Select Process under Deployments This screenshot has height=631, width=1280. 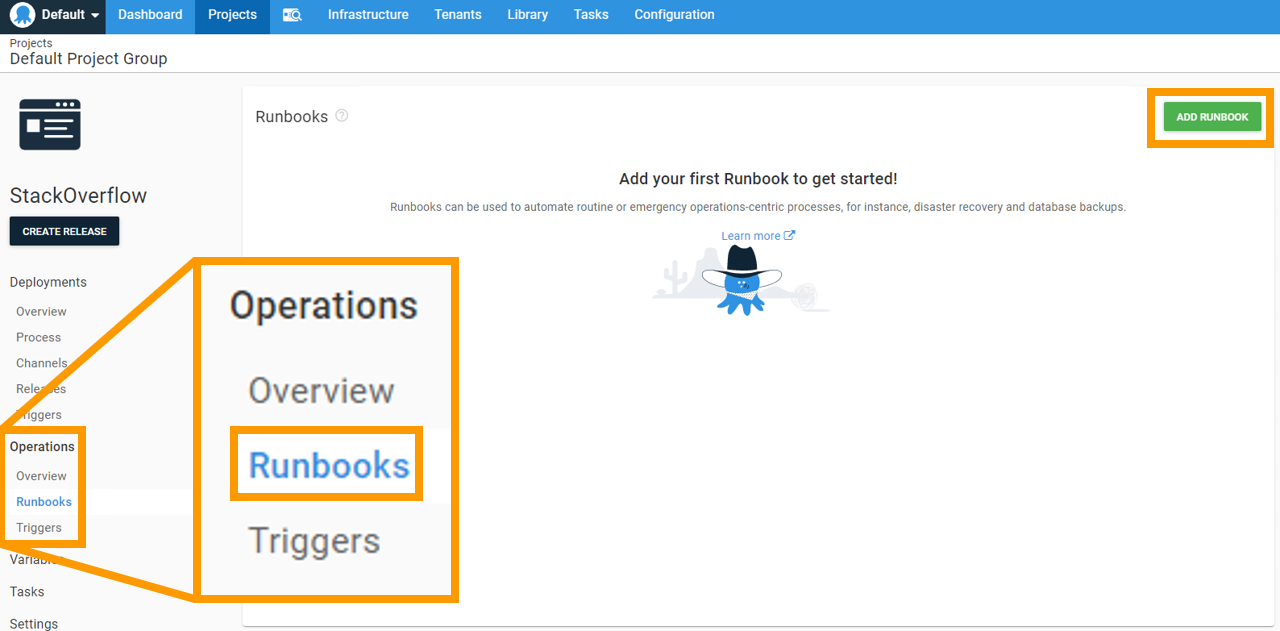[x=38, y=337]
